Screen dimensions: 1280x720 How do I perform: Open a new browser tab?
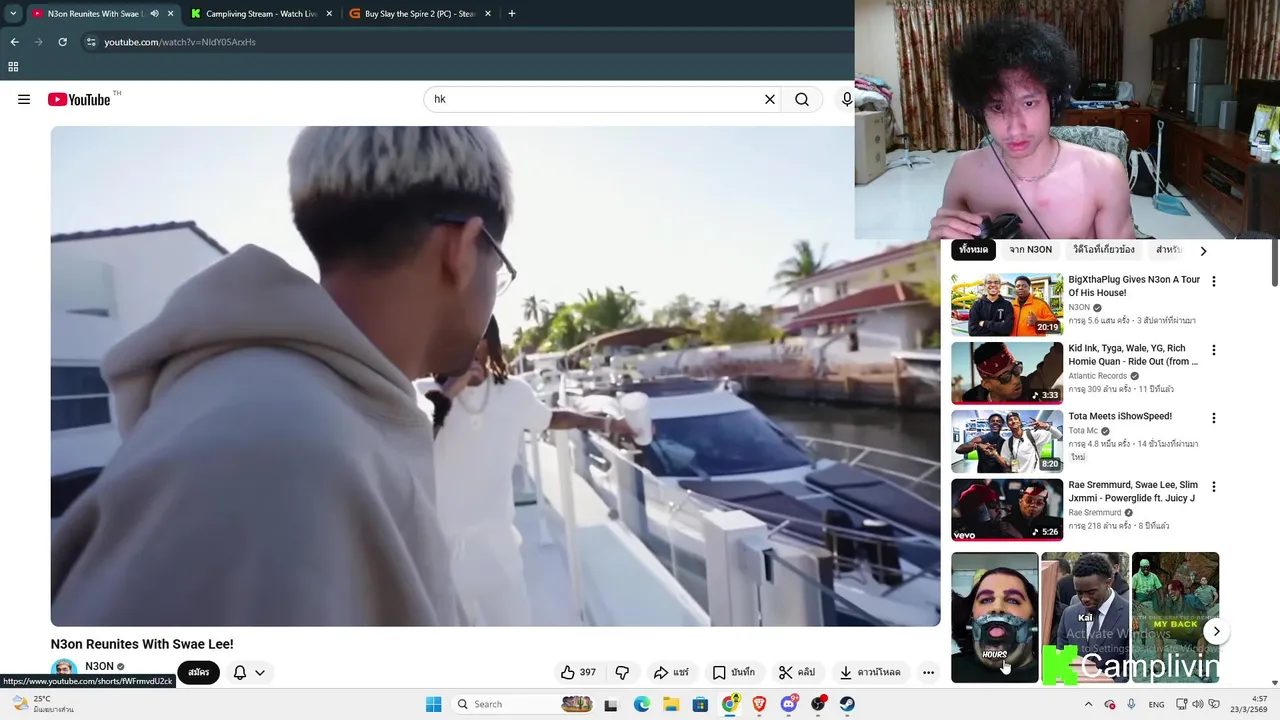point(512,14)
